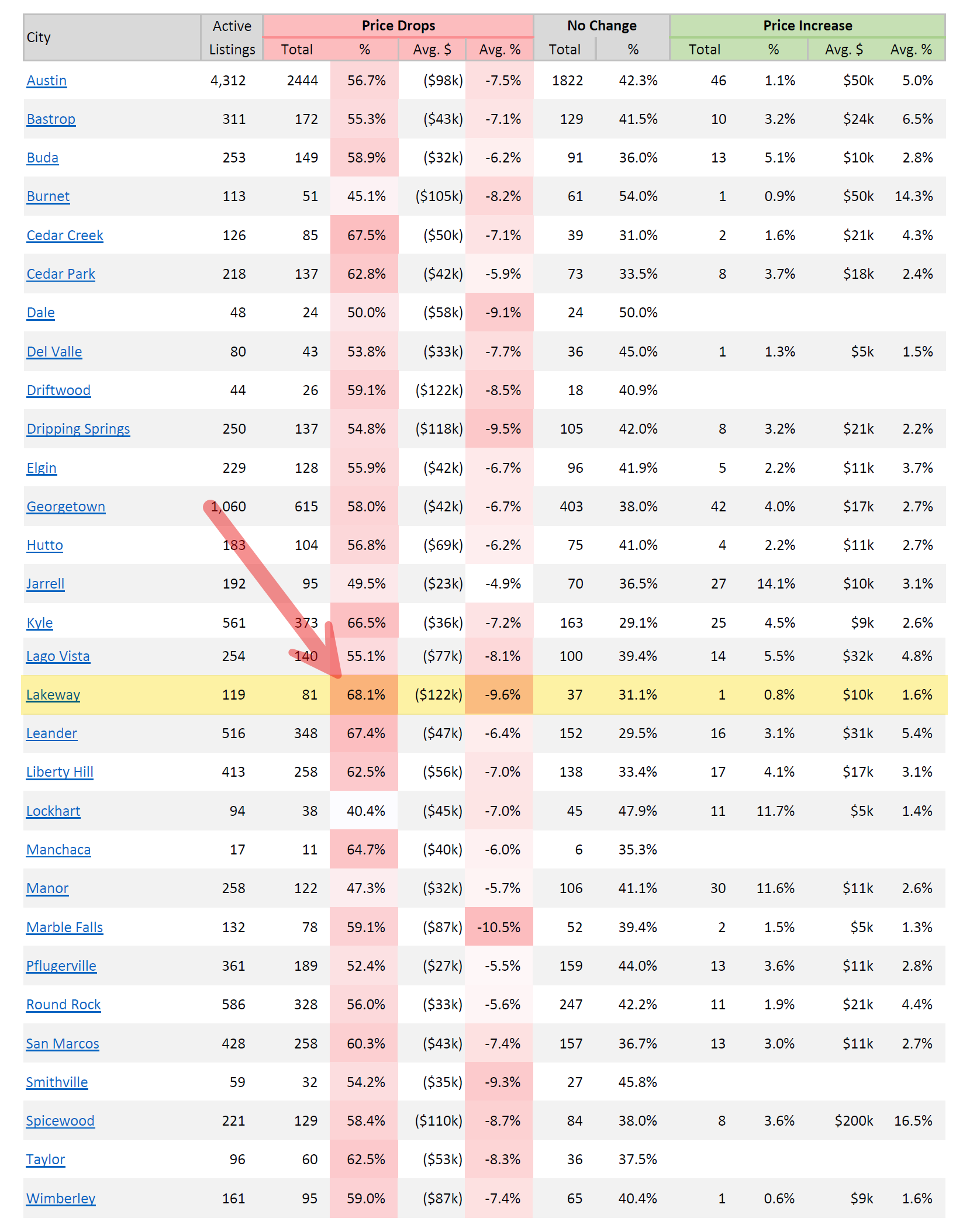Open the Bastrop city link
963x1232 pixels.
51,119
